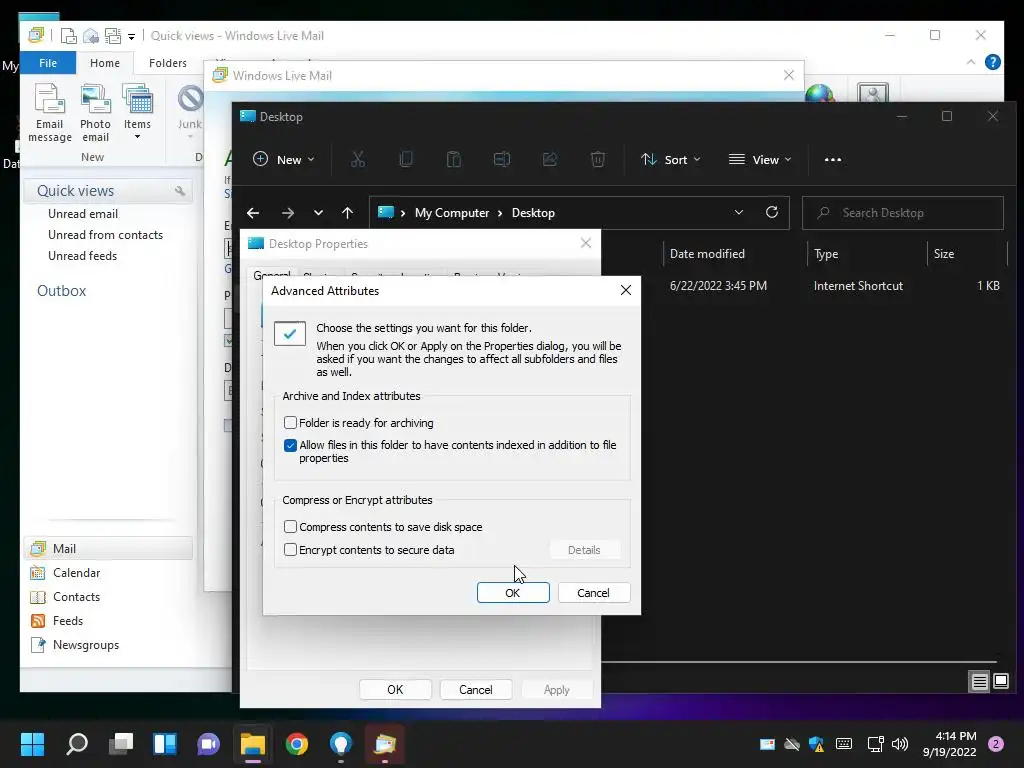Close the Advanced Attributes dialog

tap(626, 290)
